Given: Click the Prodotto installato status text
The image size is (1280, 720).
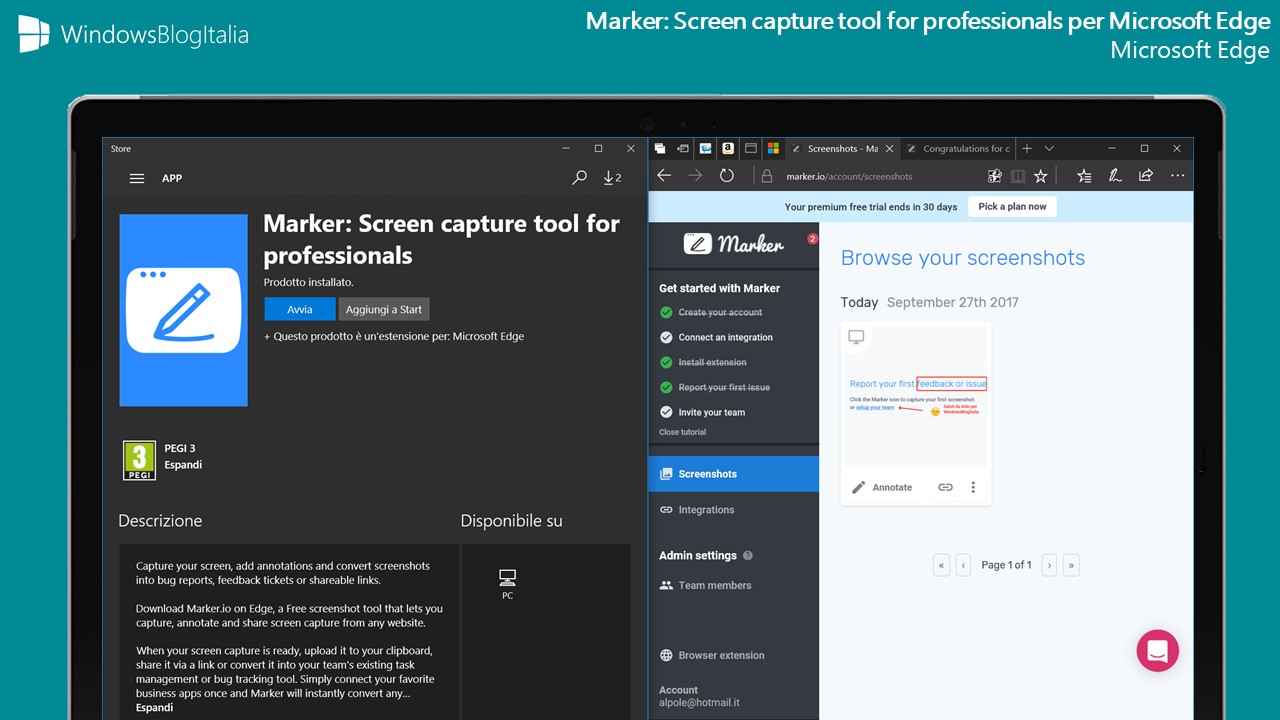Looking at the screenshot, I should [308, 282].
